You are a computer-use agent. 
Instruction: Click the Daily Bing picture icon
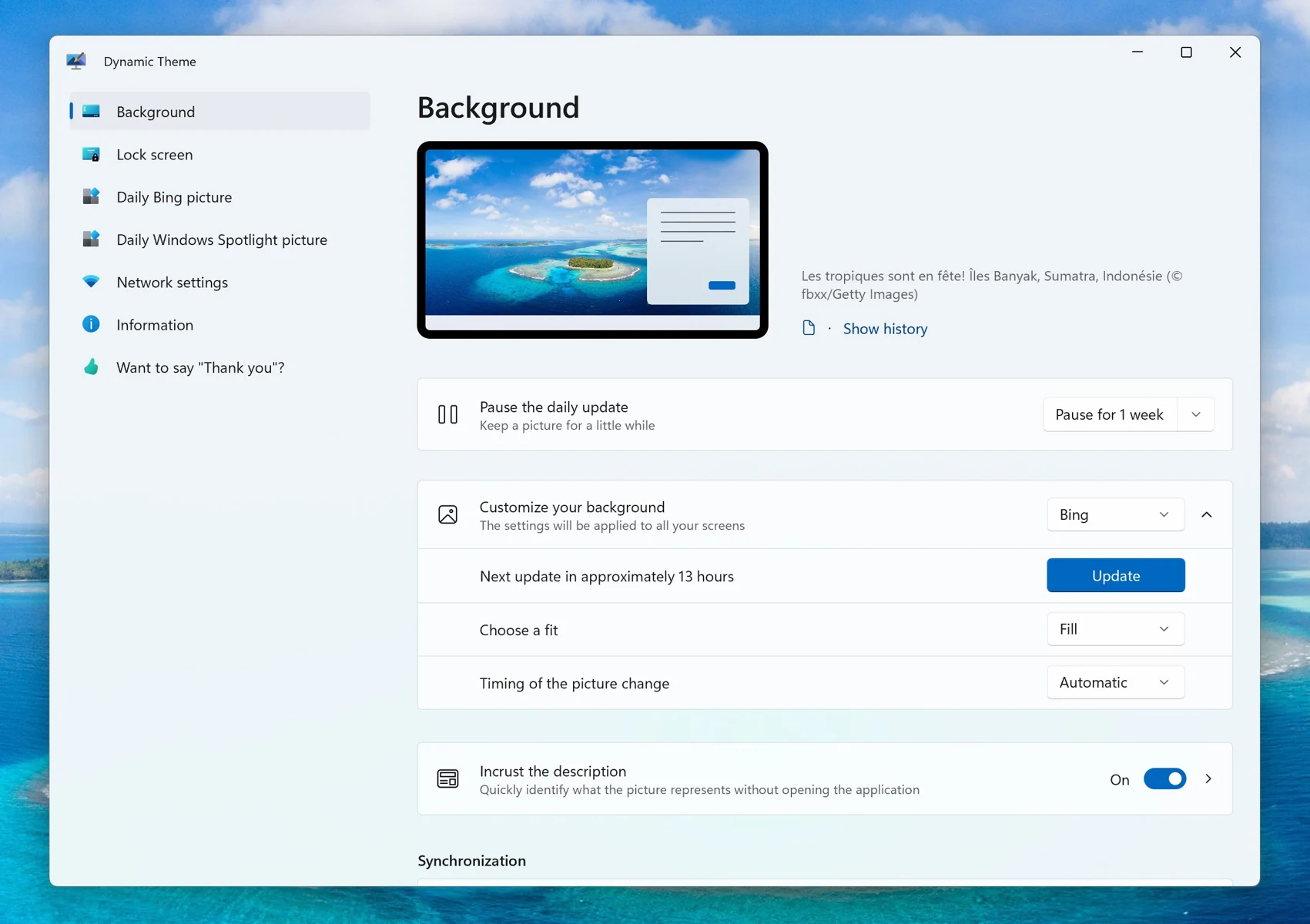pyautogui.click(x=91, y=197)
